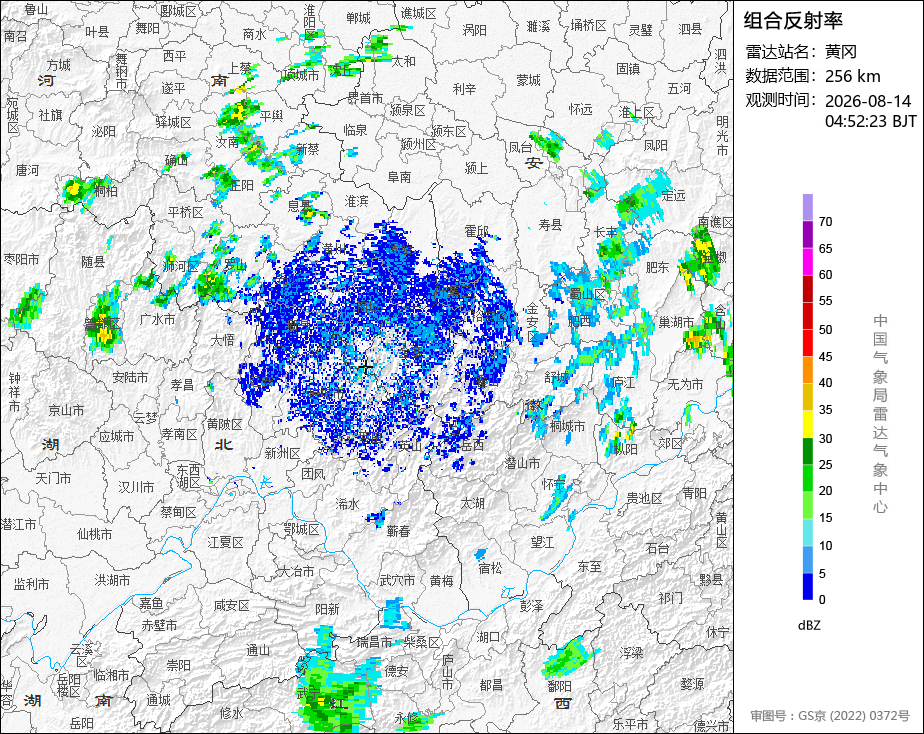Select the 70 dBZ lavender legend swatch

click(x=807, y=207)
